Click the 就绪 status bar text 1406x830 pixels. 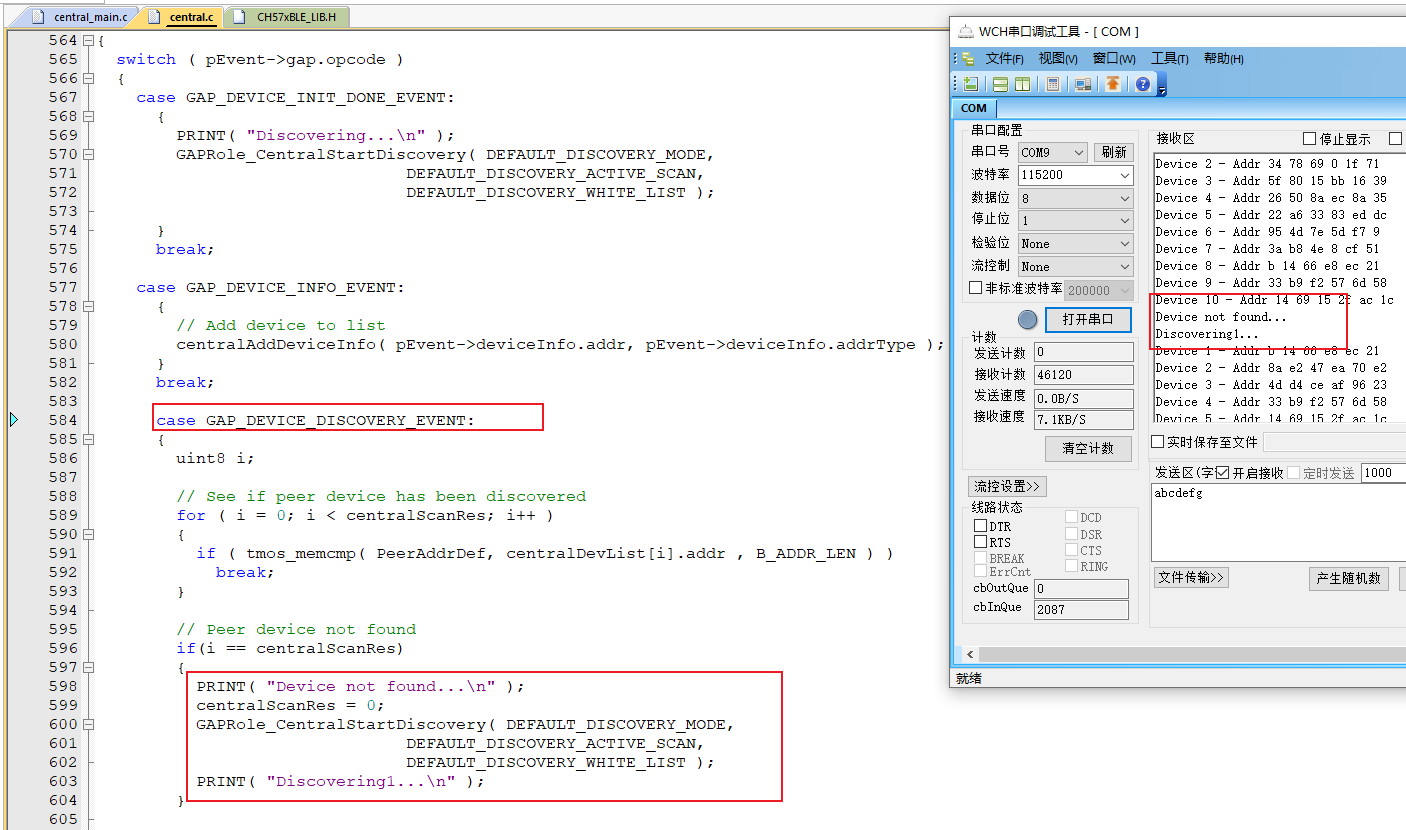pyautogui.click(x=968, y=678)
